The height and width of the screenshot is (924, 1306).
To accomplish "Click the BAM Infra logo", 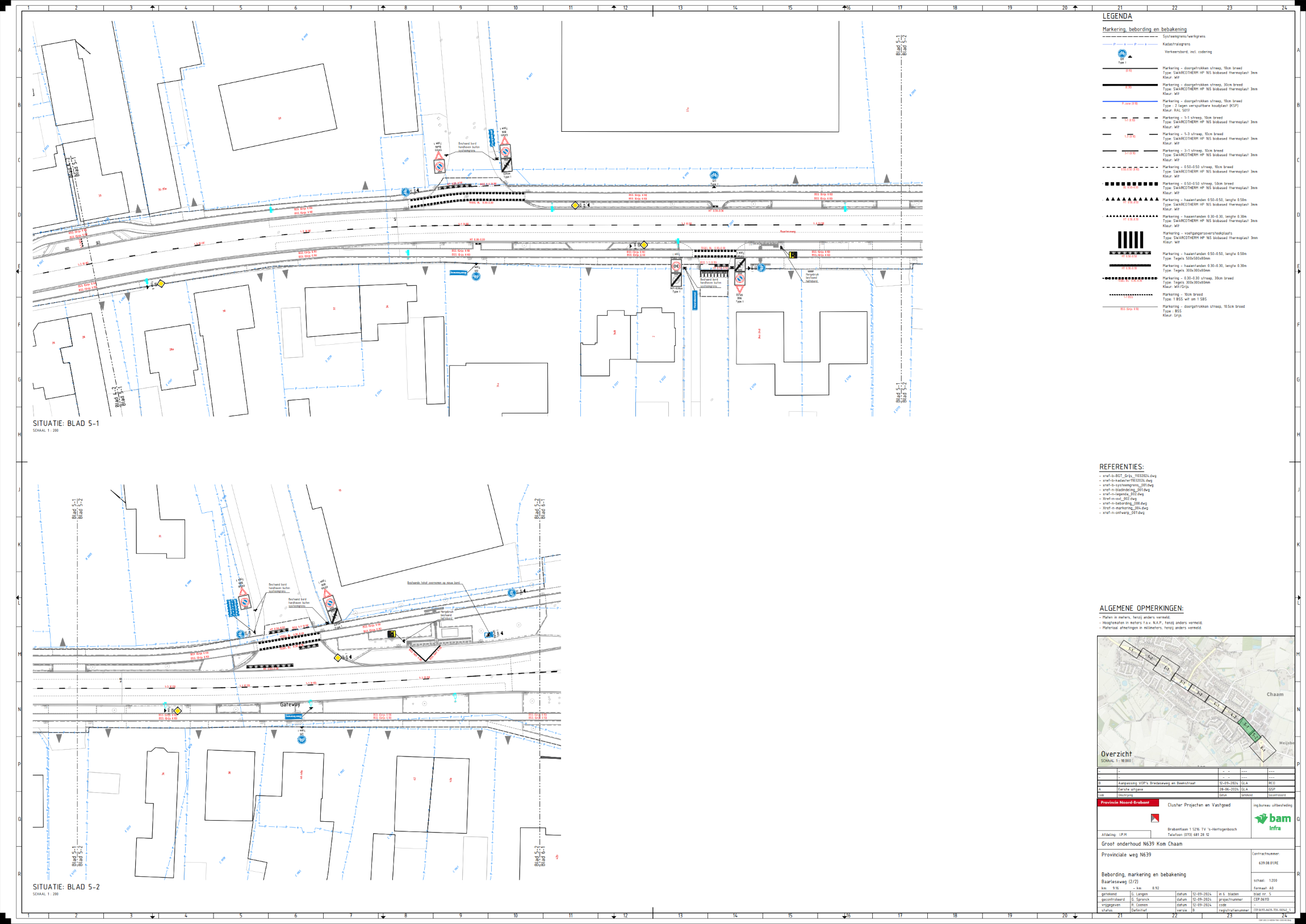I will coord(1274,821).
